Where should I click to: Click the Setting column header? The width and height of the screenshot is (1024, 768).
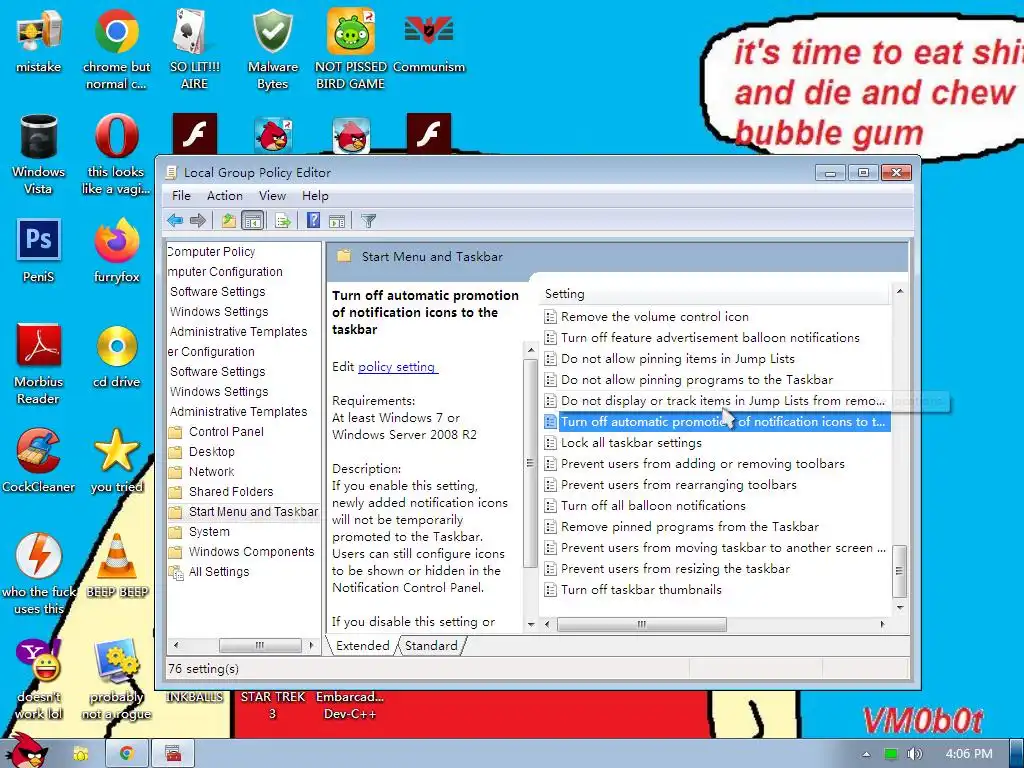pos(714,294)
